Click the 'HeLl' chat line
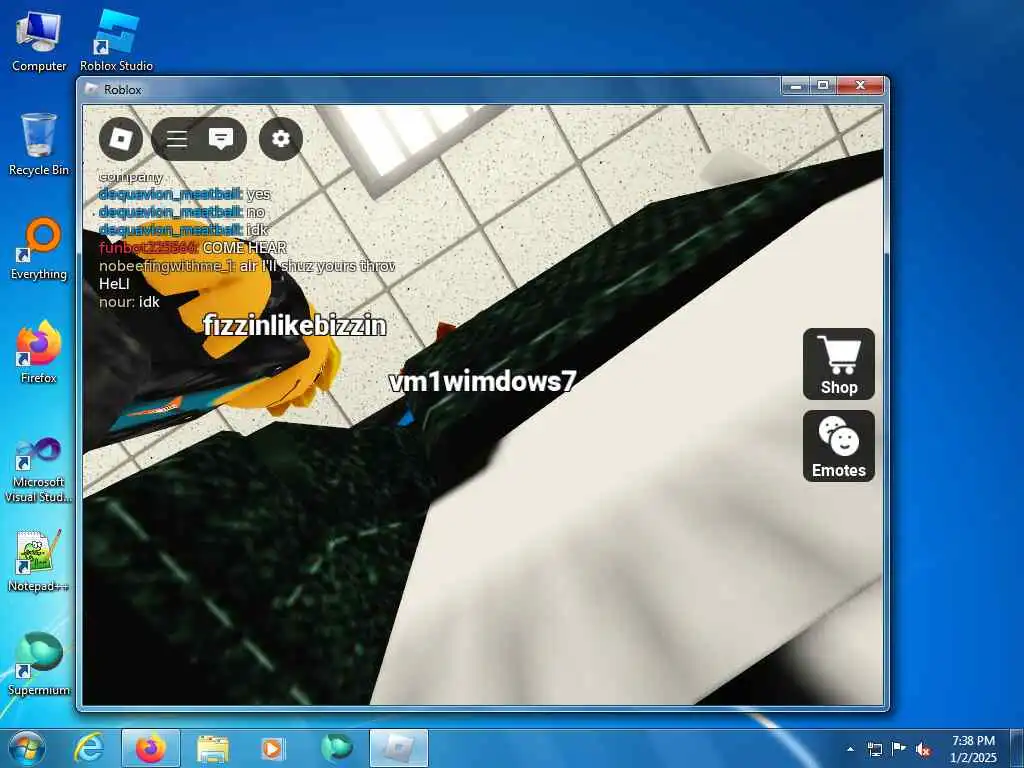1024x768 pixels. click(114, 283)
